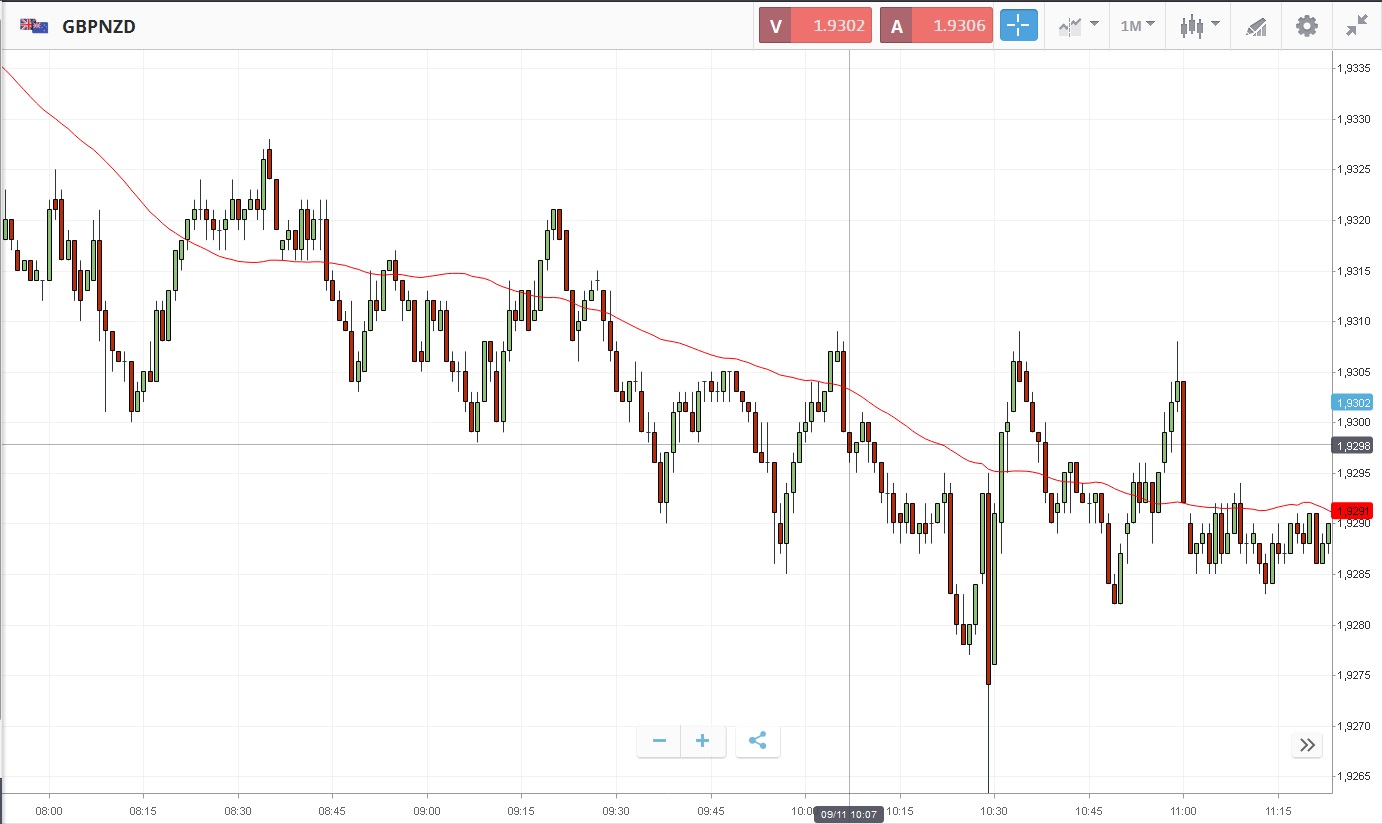Screen dimensions: 1382x824
Task: Click the buy price 1.9306 button
Action: pyautogui.click(x=936, y=26)
